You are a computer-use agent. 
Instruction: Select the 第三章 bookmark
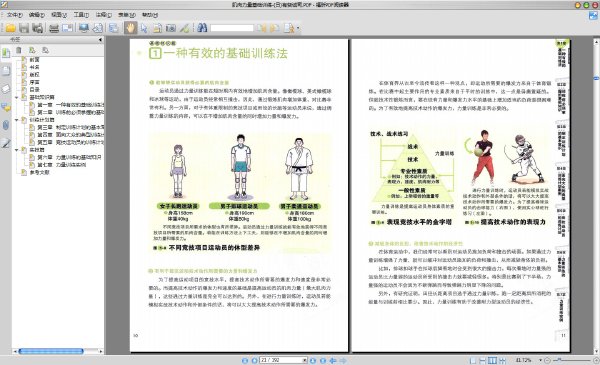pos(70,127)
